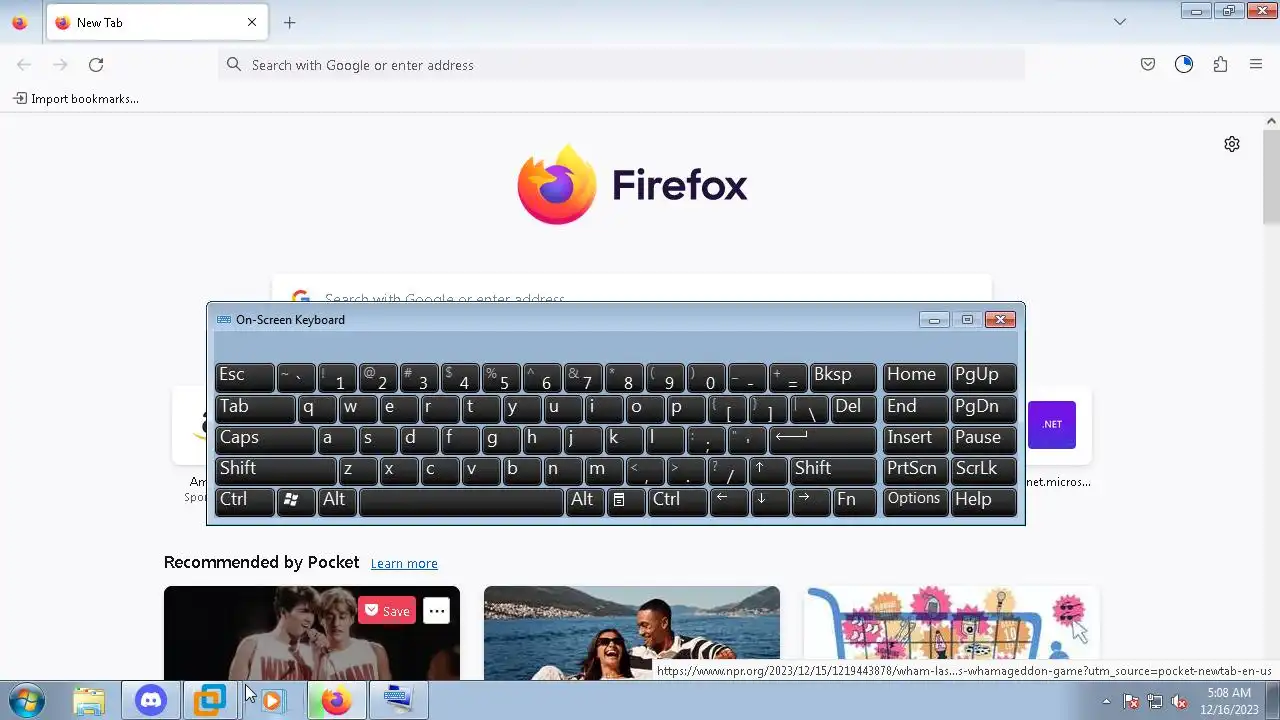
Task: Open Options on the On-Screen Keyboard
Action: [x=914, y=501]
